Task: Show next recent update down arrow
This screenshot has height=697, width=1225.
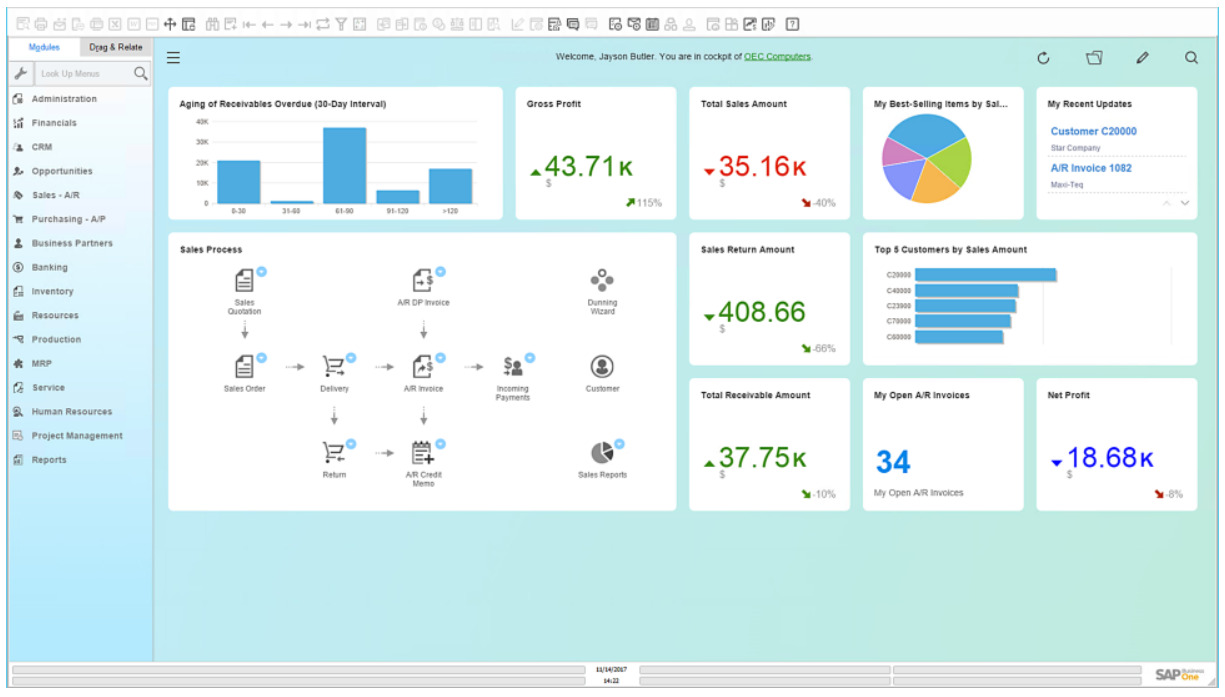Action: (1185, 203)
